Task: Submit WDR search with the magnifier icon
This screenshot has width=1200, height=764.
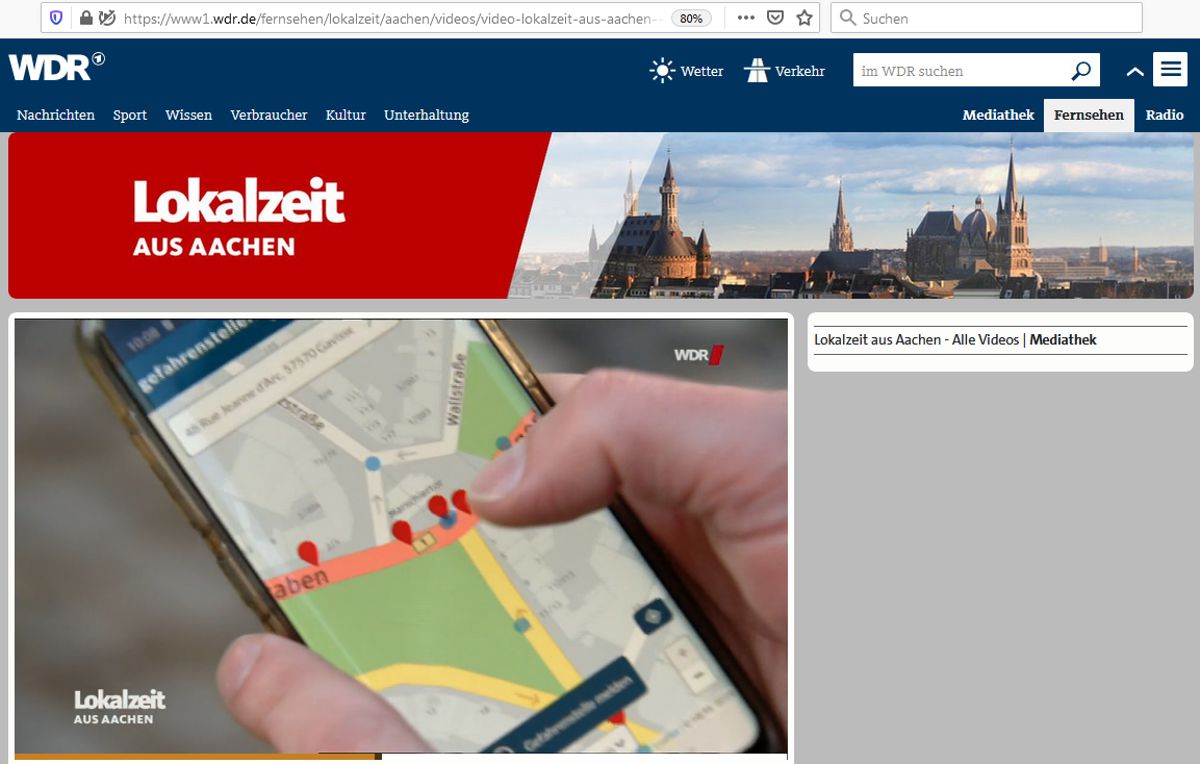Action: coord(1081,71)
